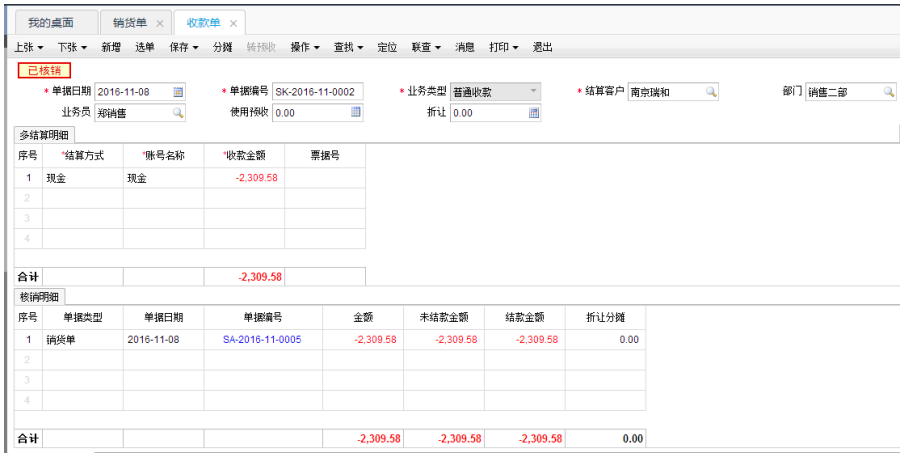Open the 打印 dropdown menu
Viewport: 905px width, 456px height.
(x=503, y=47)
